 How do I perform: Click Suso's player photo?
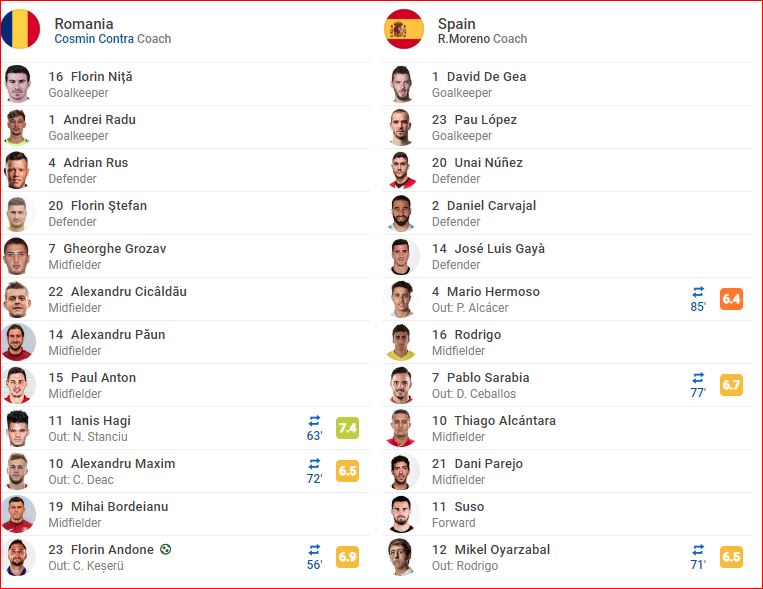tap(402, 514)
